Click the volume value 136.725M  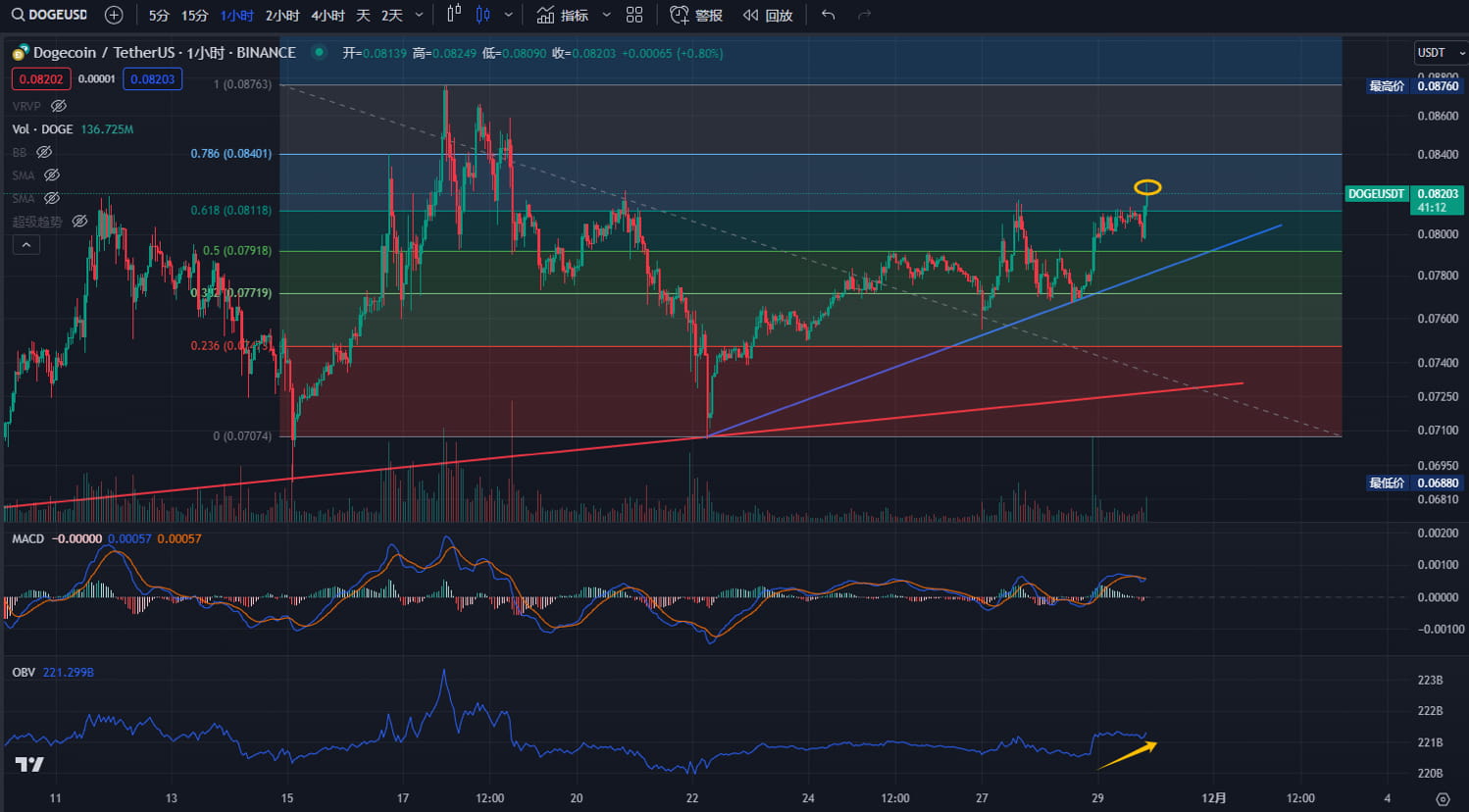coord(107,129)
